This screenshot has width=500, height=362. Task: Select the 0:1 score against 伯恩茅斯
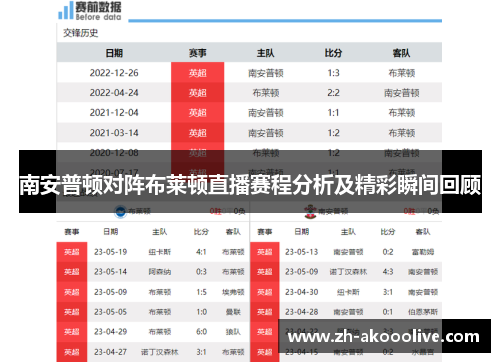click(x=388, y=312)
